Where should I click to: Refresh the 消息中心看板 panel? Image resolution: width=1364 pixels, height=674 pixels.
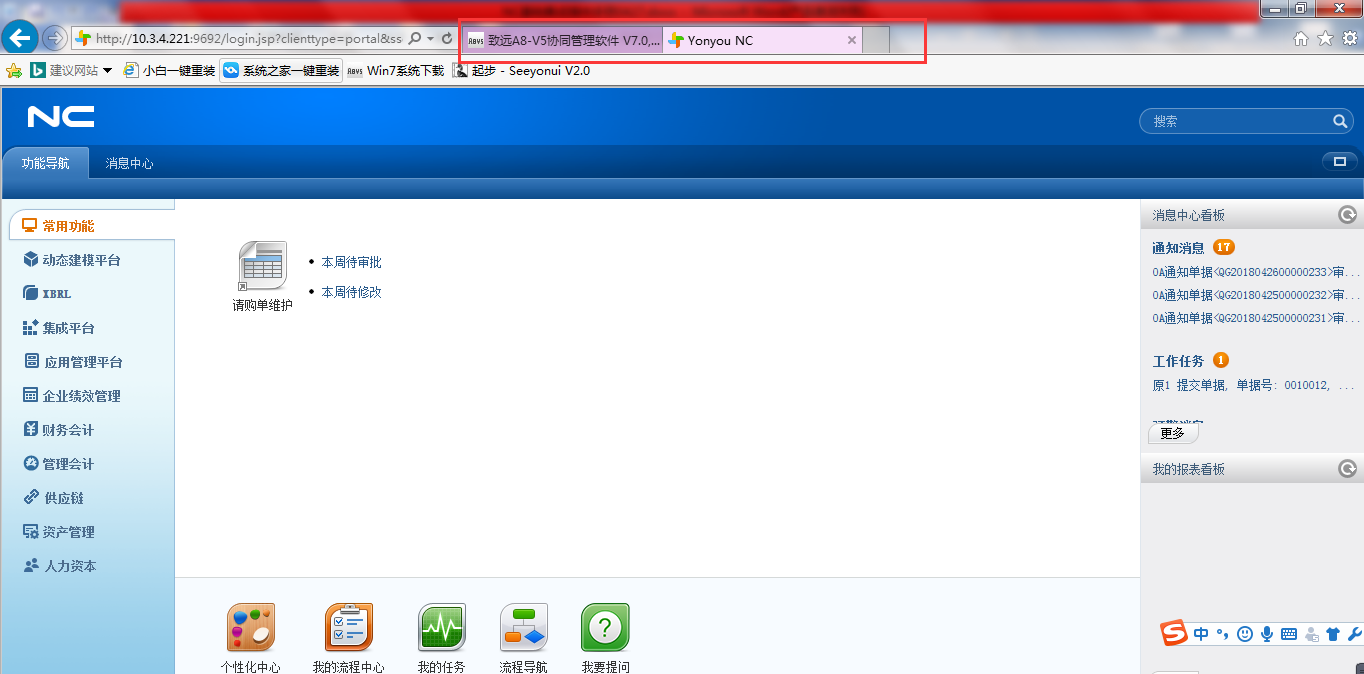[x=1347, y=215]
